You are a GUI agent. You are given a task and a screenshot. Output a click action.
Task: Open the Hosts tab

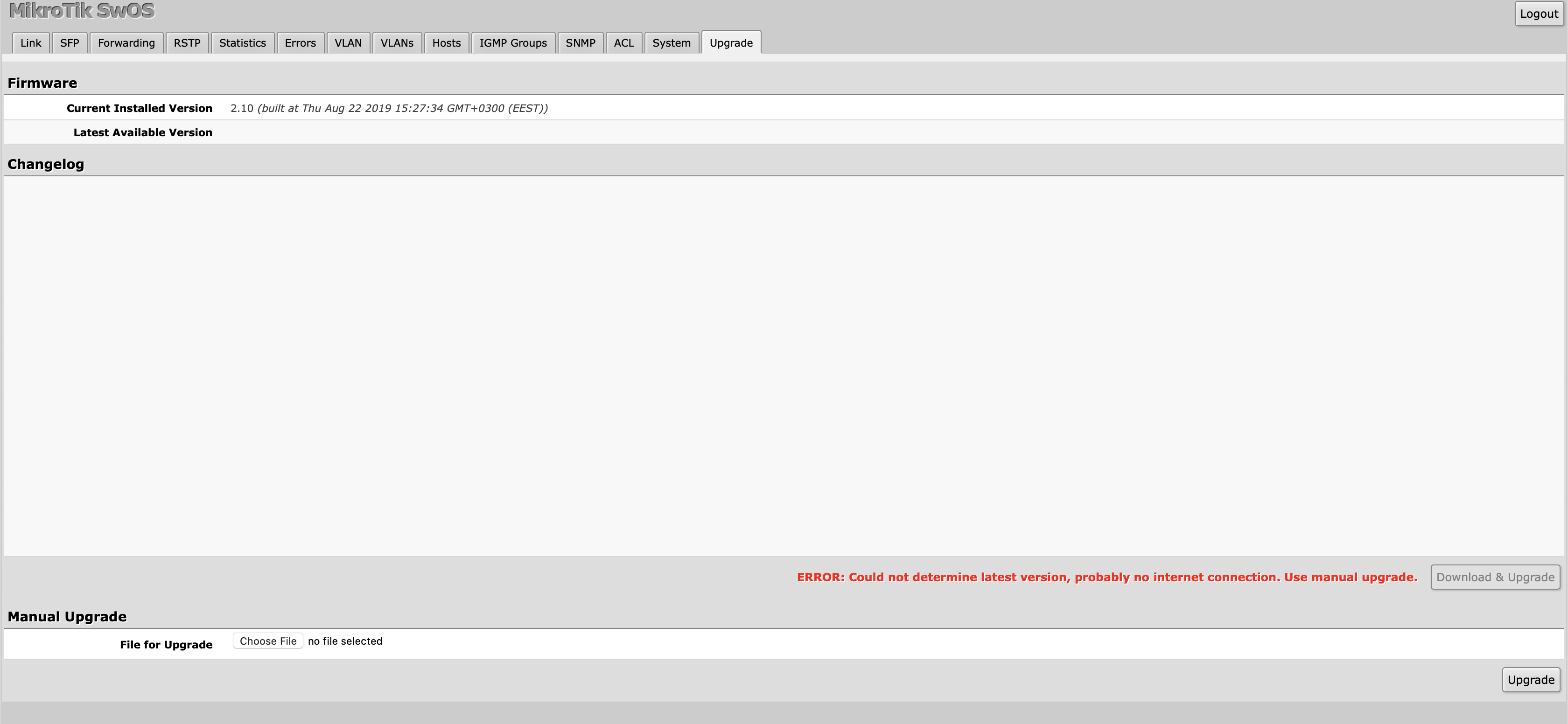446,42
